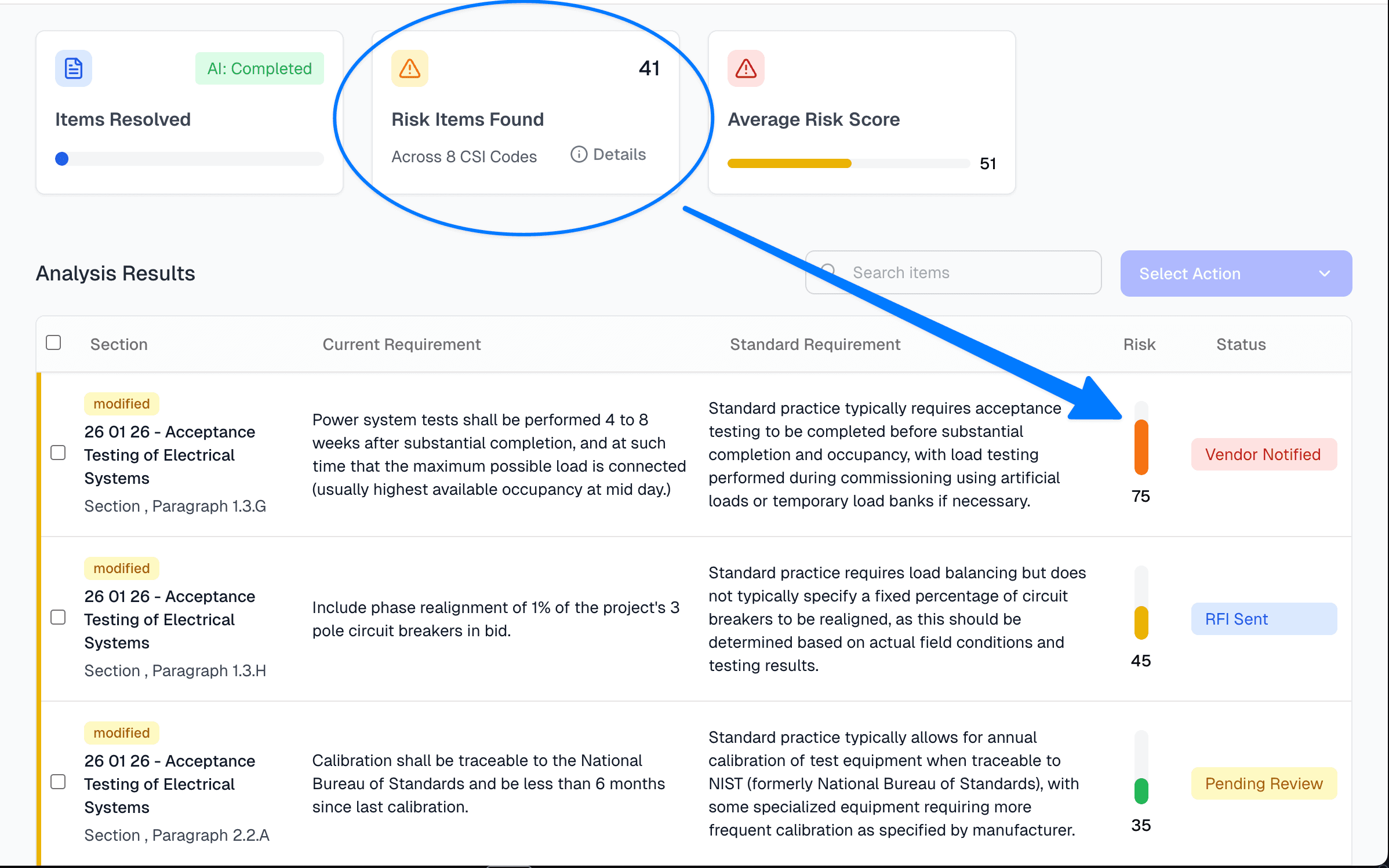
Task: Select the checkbox for Paragraph 2.2.A row
Action: point(58,782)
